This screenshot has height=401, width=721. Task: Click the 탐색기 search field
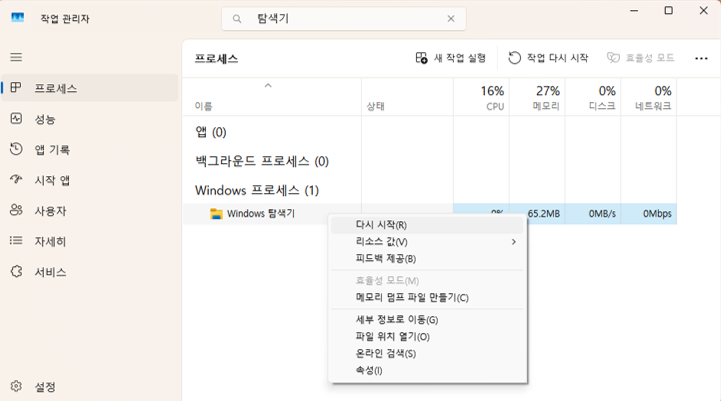[343, 19]
